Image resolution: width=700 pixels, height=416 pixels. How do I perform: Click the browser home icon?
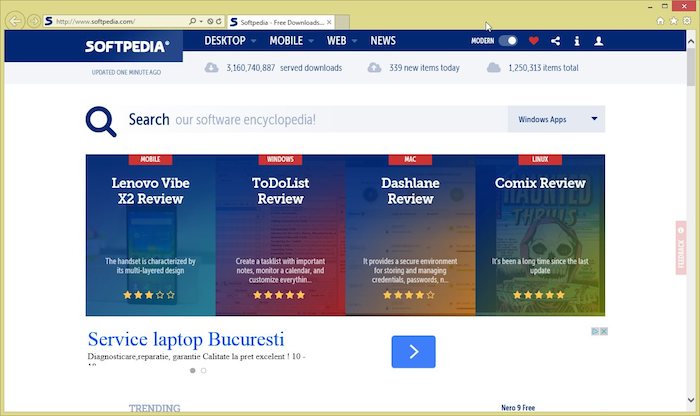(660, 20)
